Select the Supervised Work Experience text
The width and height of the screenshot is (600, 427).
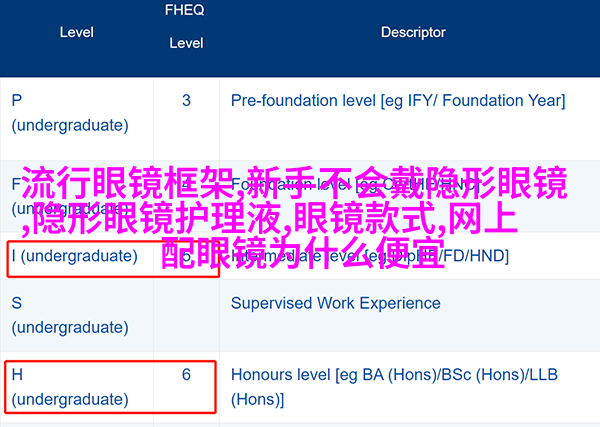[x=336, y=303]
